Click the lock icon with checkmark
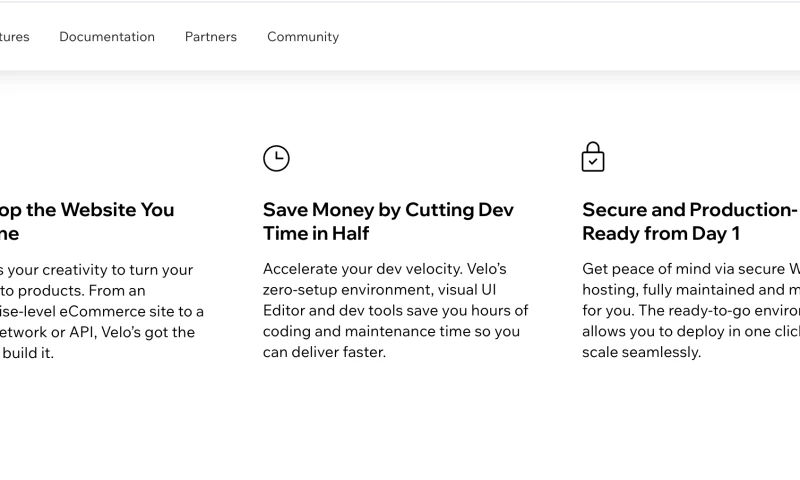This screenshot has height=480, width=800. (x=593, y=157)
